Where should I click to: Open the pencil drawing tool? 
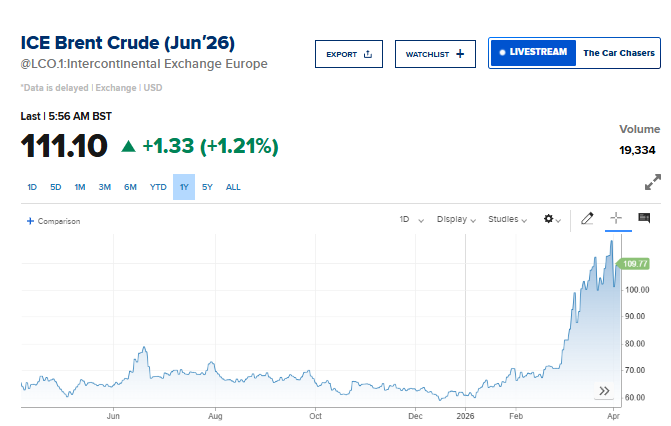pos(588,219)
